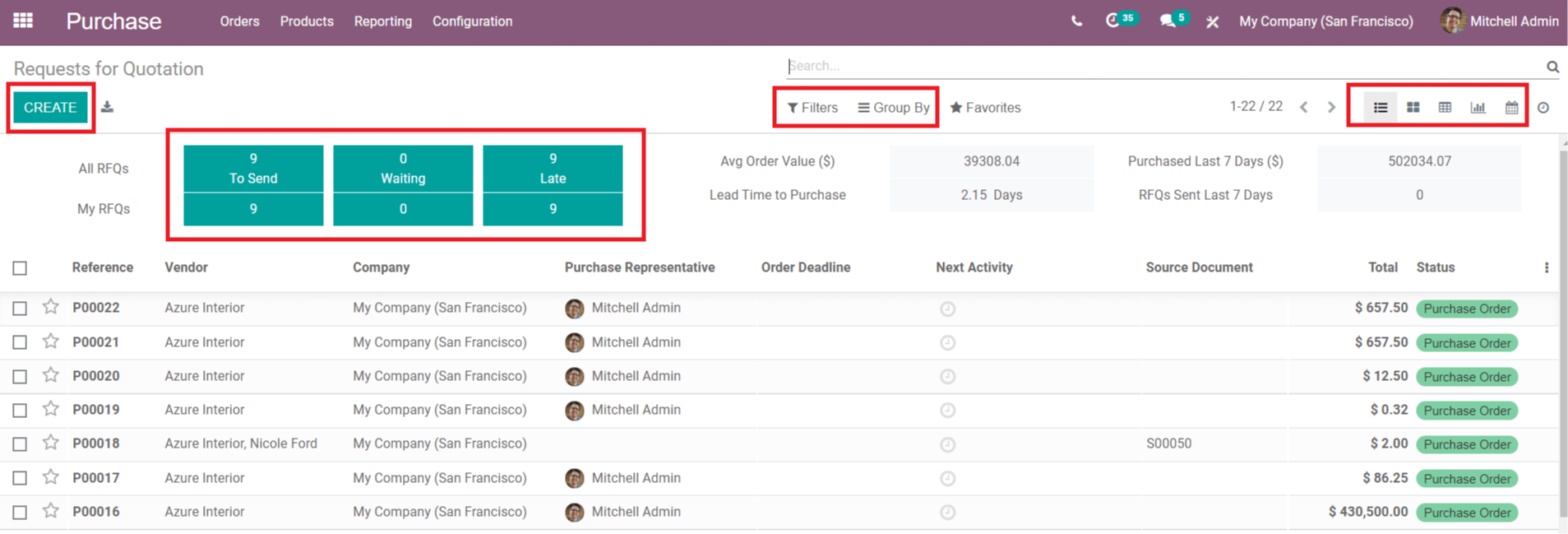Switch to calendar view icon
The width and height of the screenshot is (1568, 534).
(1511, 108)
